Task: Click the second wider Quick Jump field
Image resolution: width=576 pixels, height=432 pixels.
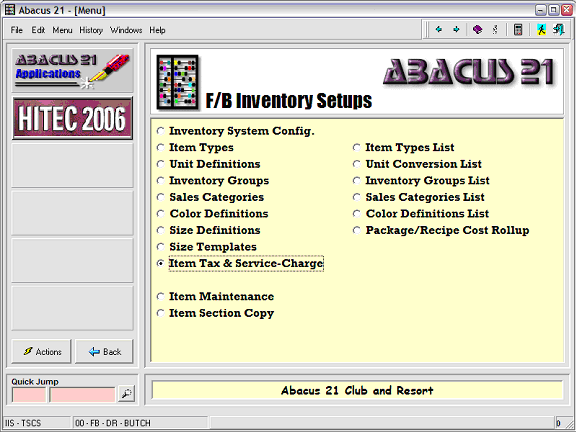Action: click(82, 395)
